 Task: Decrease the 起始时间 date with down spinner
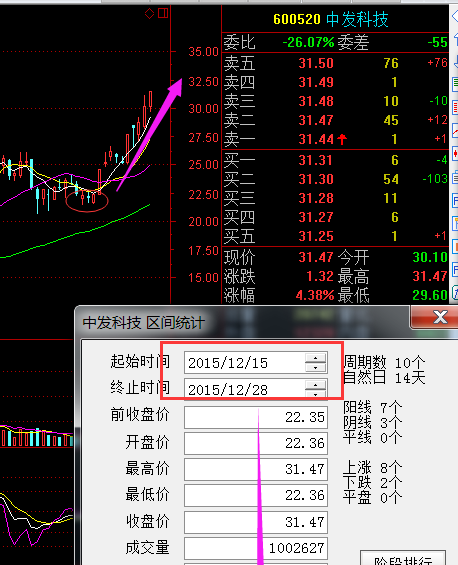(x=316, y=367)
